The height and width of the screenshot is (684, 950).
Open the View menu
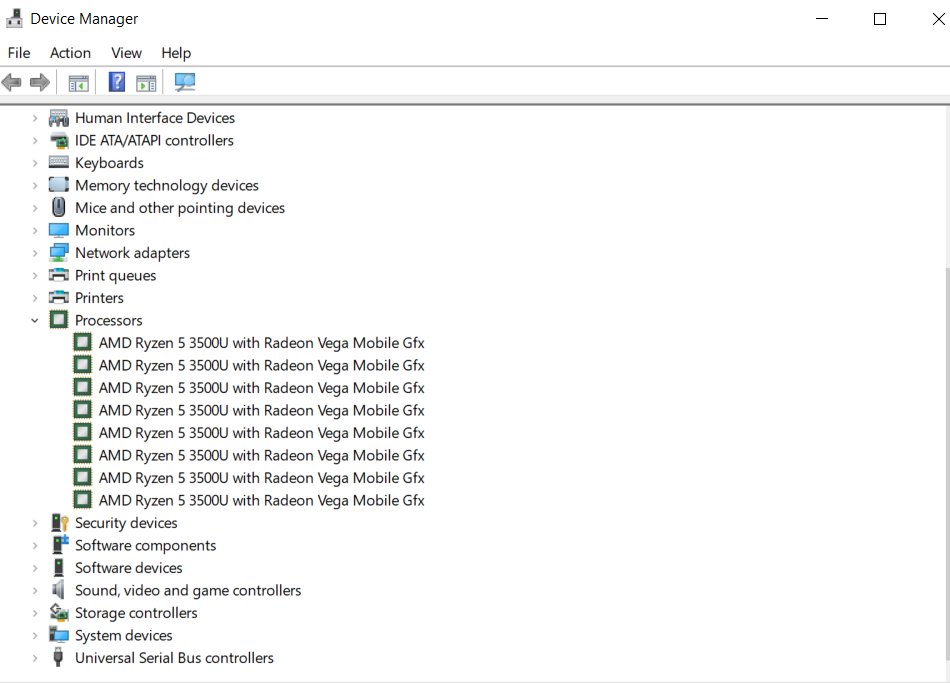126,53
